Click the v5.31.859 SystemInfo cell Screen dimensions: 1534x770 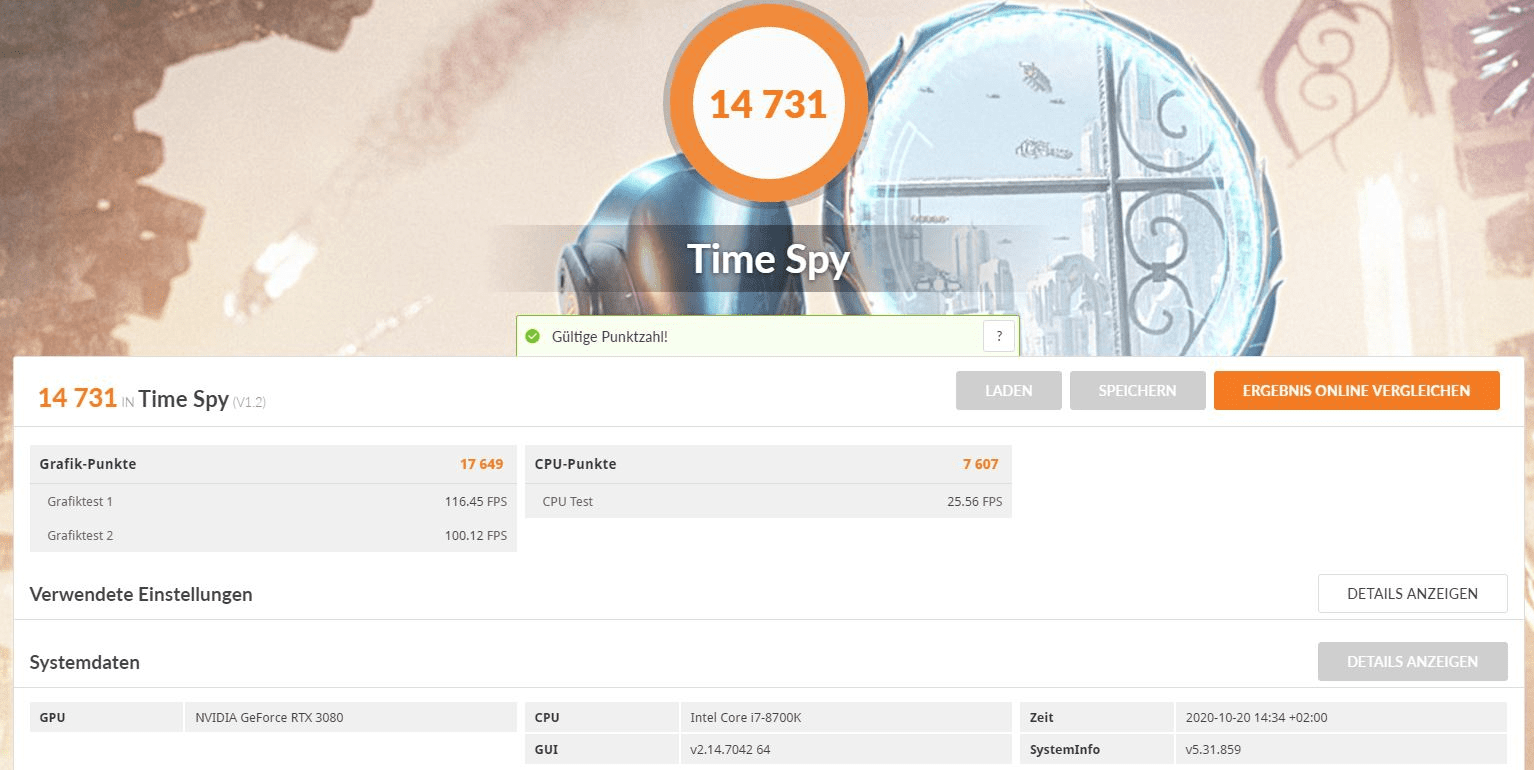point(1341,749)
